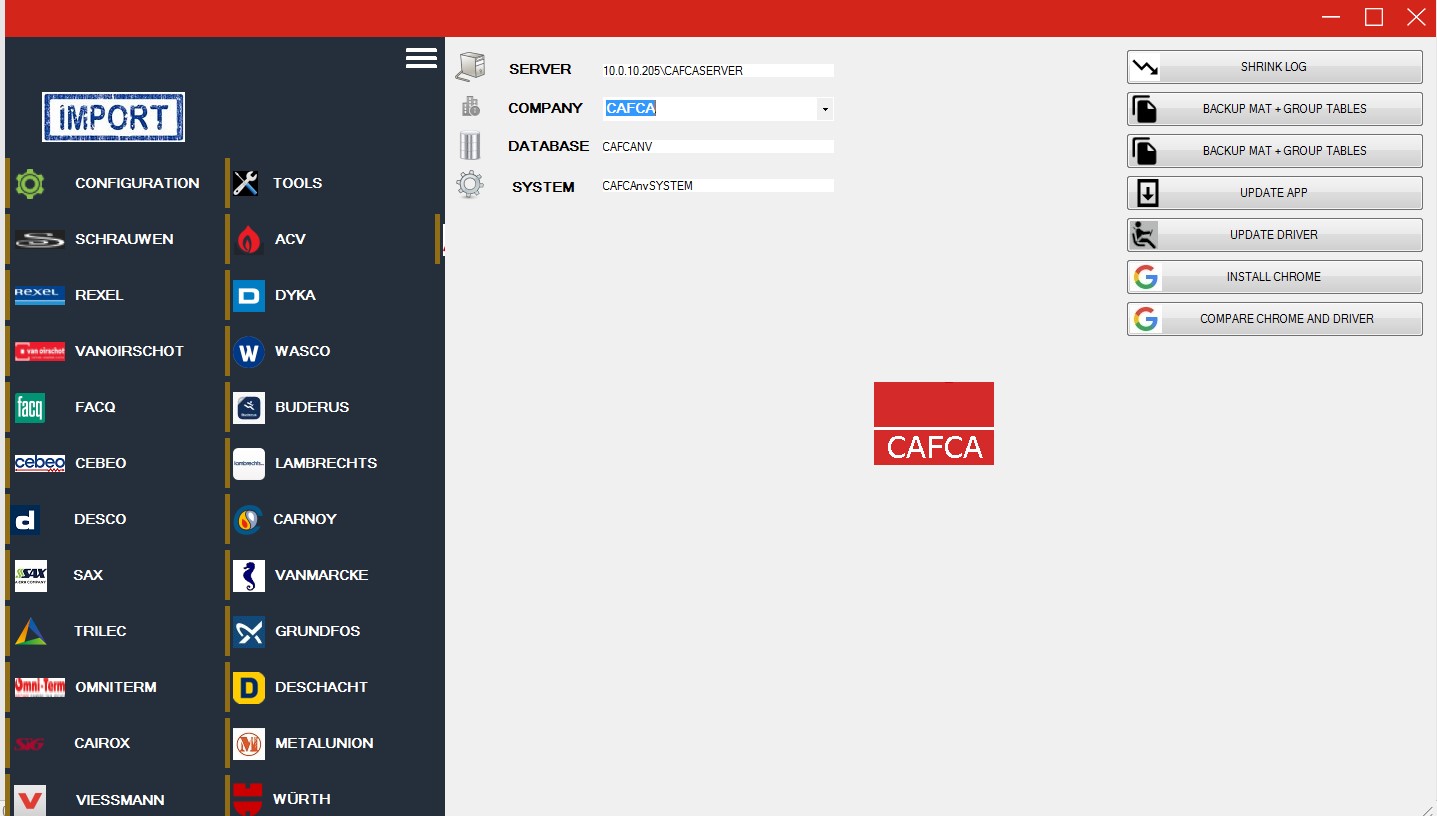
Task: Select the Vanmarcke seahorse icon
Action: coord(249,575)
